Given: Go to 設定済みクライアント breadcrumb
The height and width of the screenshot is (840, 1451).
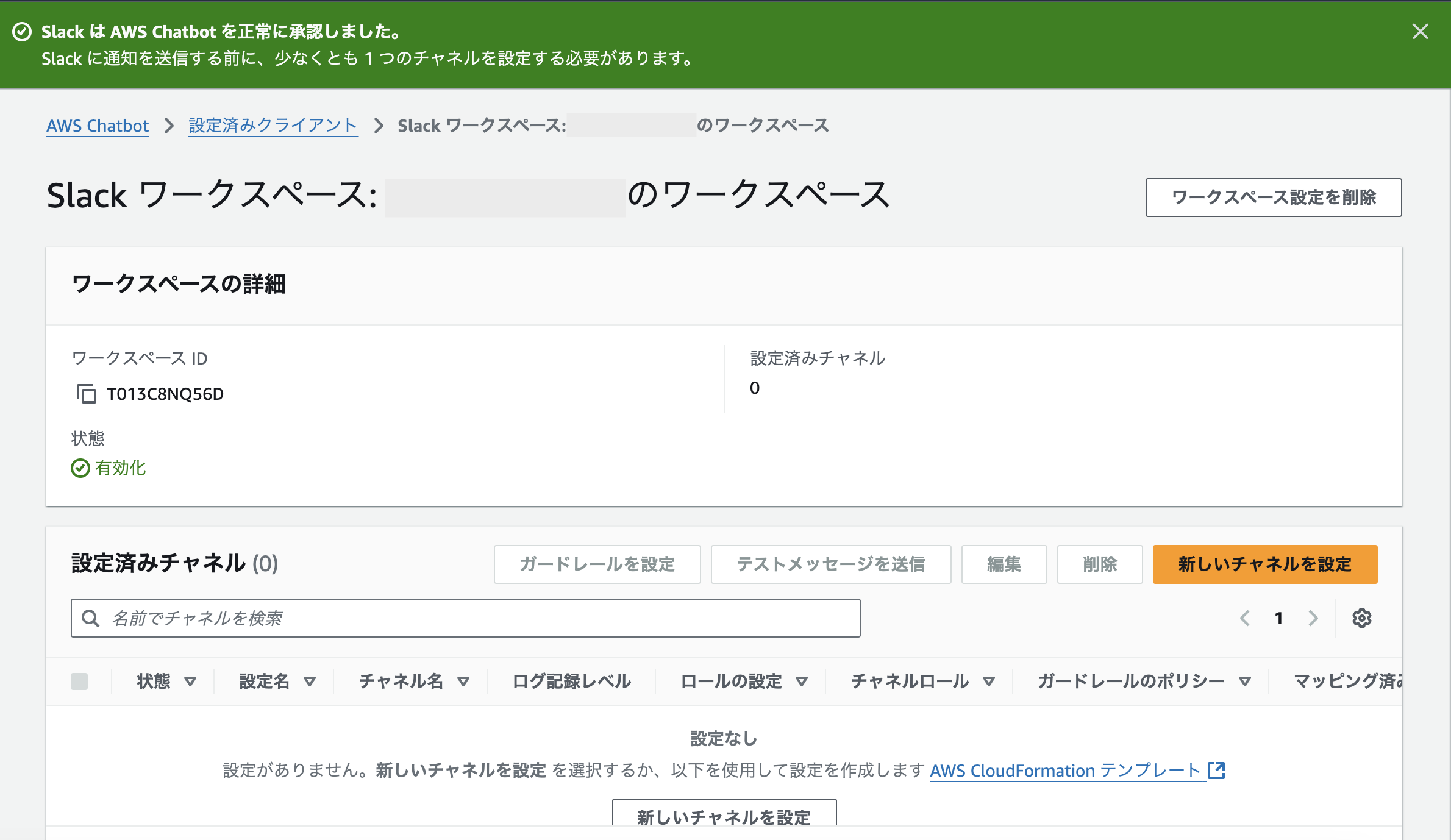Looking at the screenshot, I should (273, 126).
